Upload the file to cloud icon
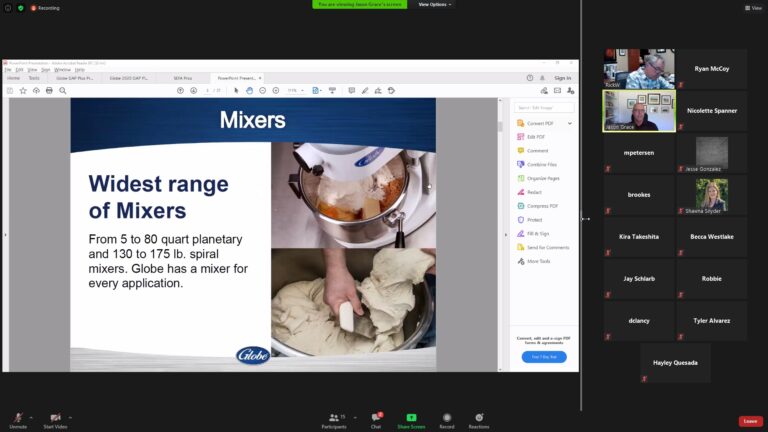This screenshot has height=432, width=768. coord(36,91)
